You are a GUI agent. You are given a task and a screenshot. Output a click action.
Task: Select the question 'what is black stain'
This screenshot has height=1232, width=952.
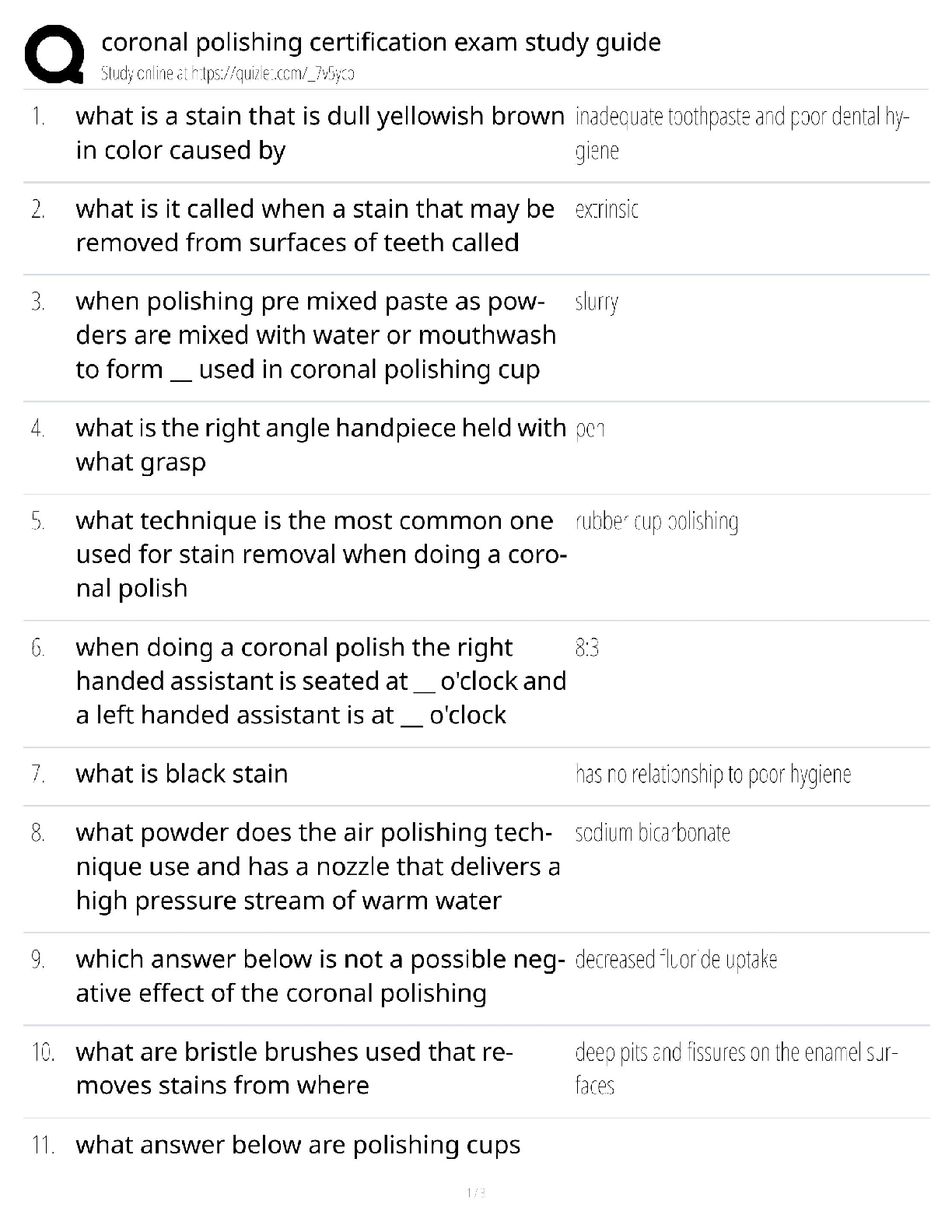pyautogui.click(x=182, y=774)
